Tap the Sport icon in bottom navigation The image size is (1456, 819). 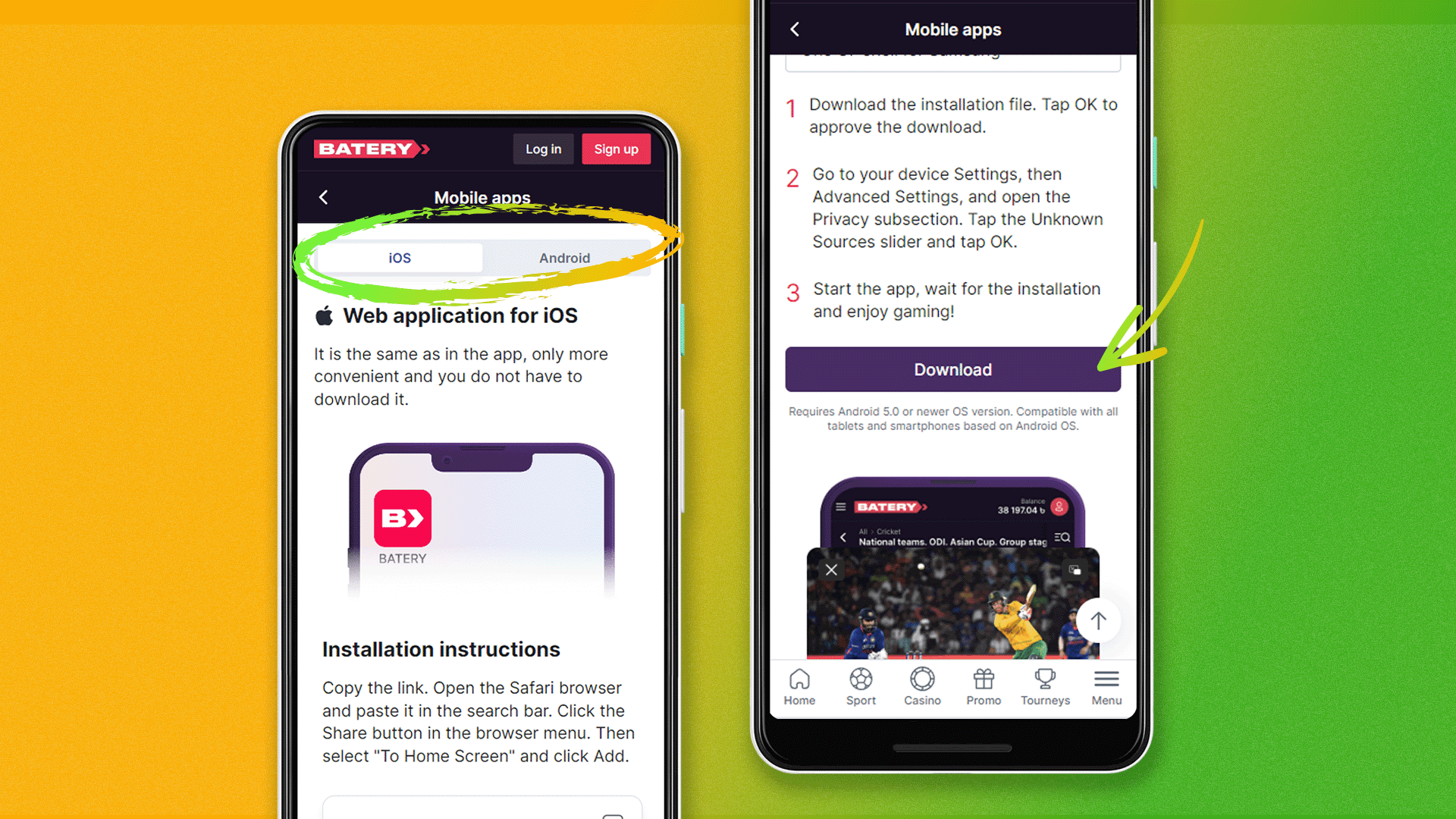point(859,685)
